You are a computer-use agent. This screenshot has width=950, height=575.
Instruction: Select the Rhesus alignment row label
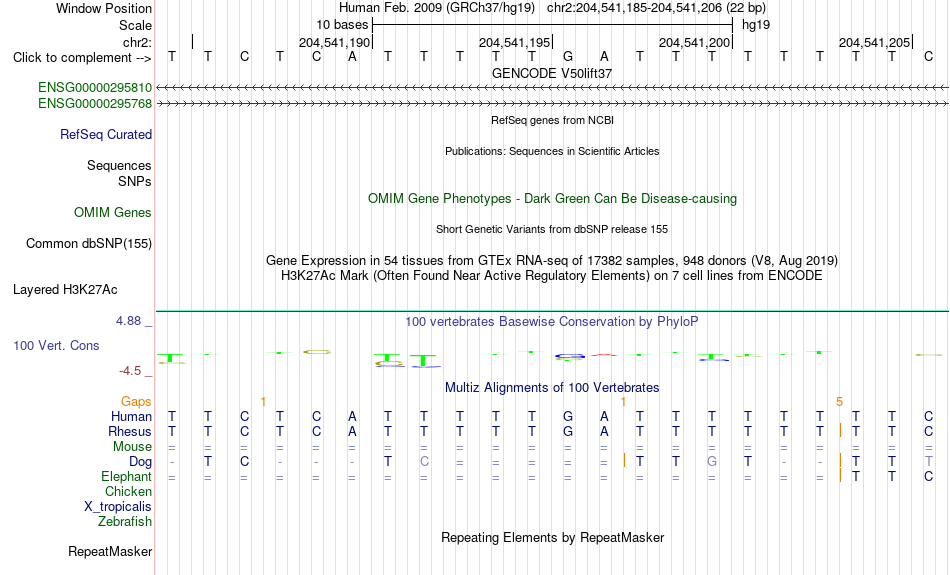coord(130,431)
